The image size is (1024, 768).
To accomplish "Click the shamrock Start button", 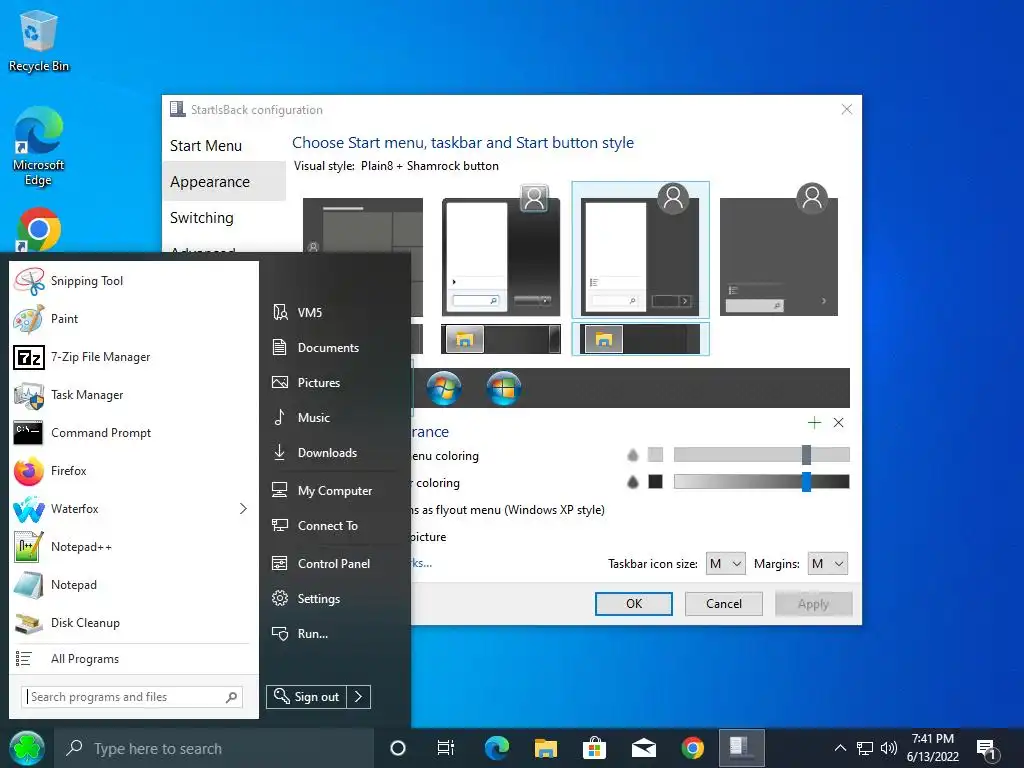I will click(27, 748).
